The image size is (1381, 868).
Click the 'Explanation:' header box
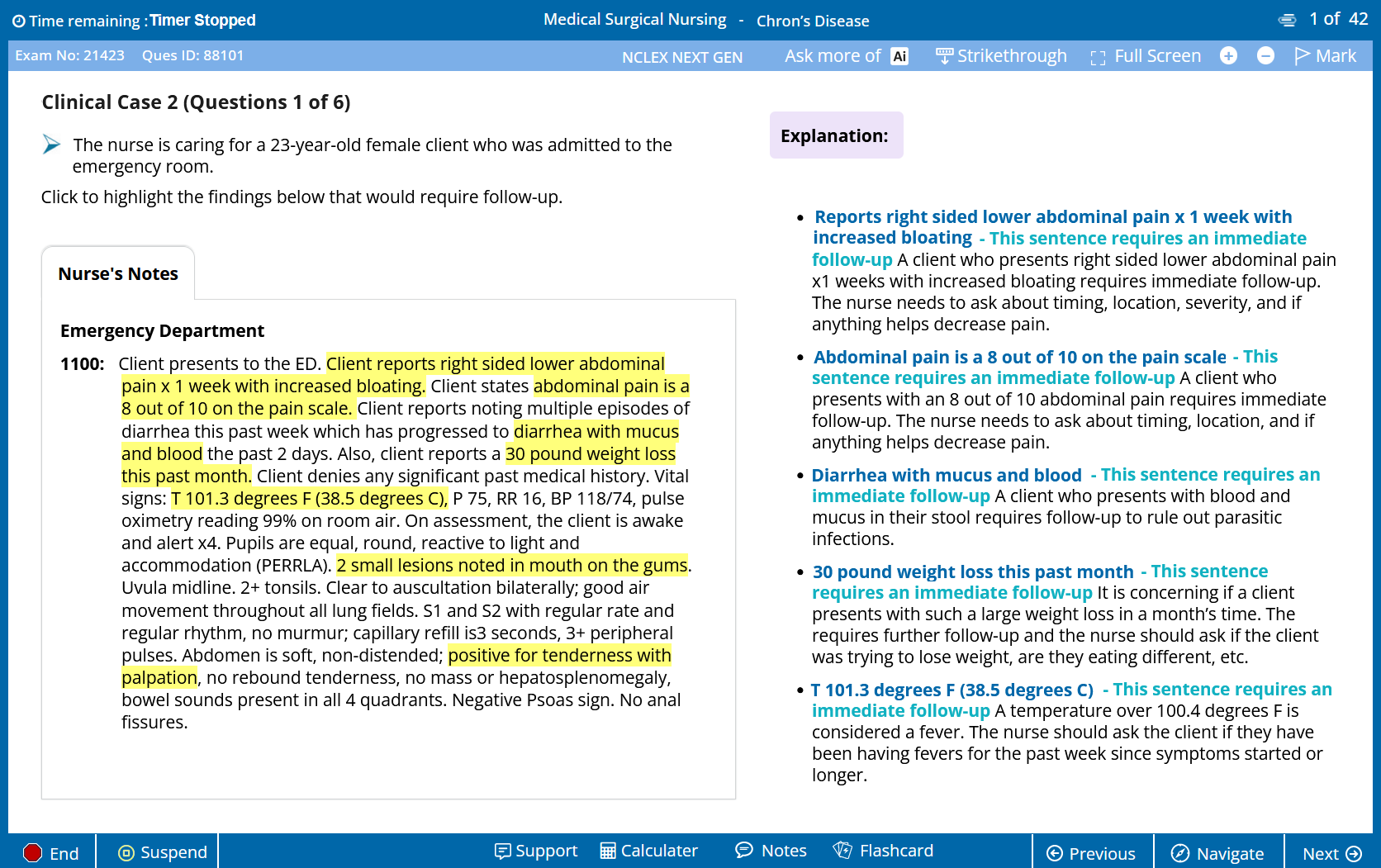836,135
